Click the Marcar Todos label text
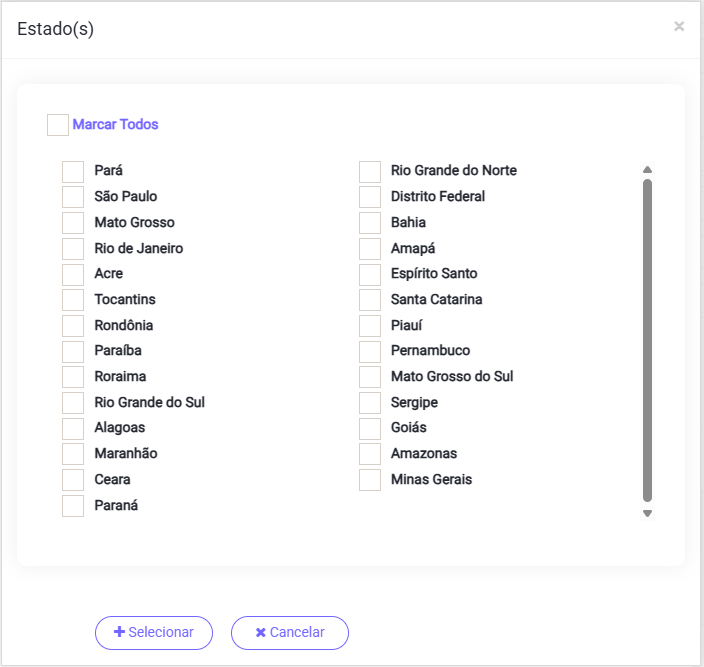 click(x=115, y=125)
